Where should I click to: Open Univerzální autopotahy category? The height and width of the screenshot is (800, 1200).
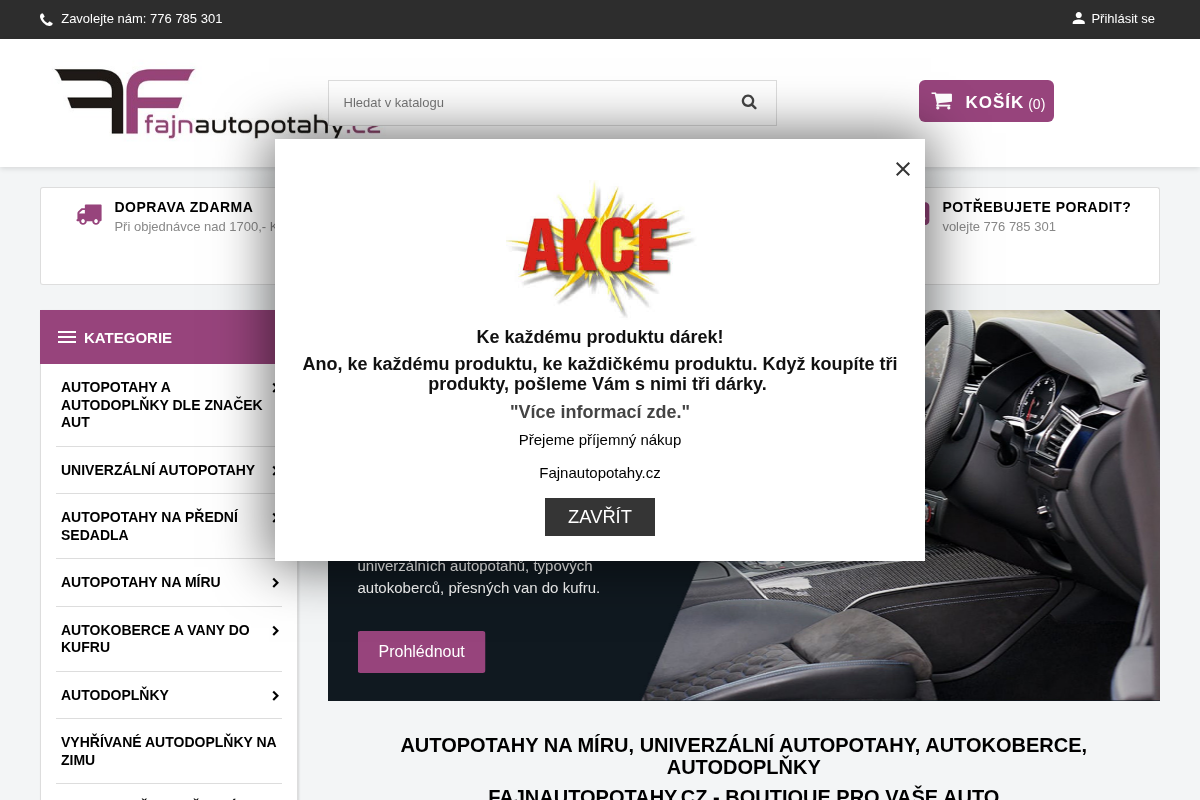pyautogui.click(x=158, y=470)
